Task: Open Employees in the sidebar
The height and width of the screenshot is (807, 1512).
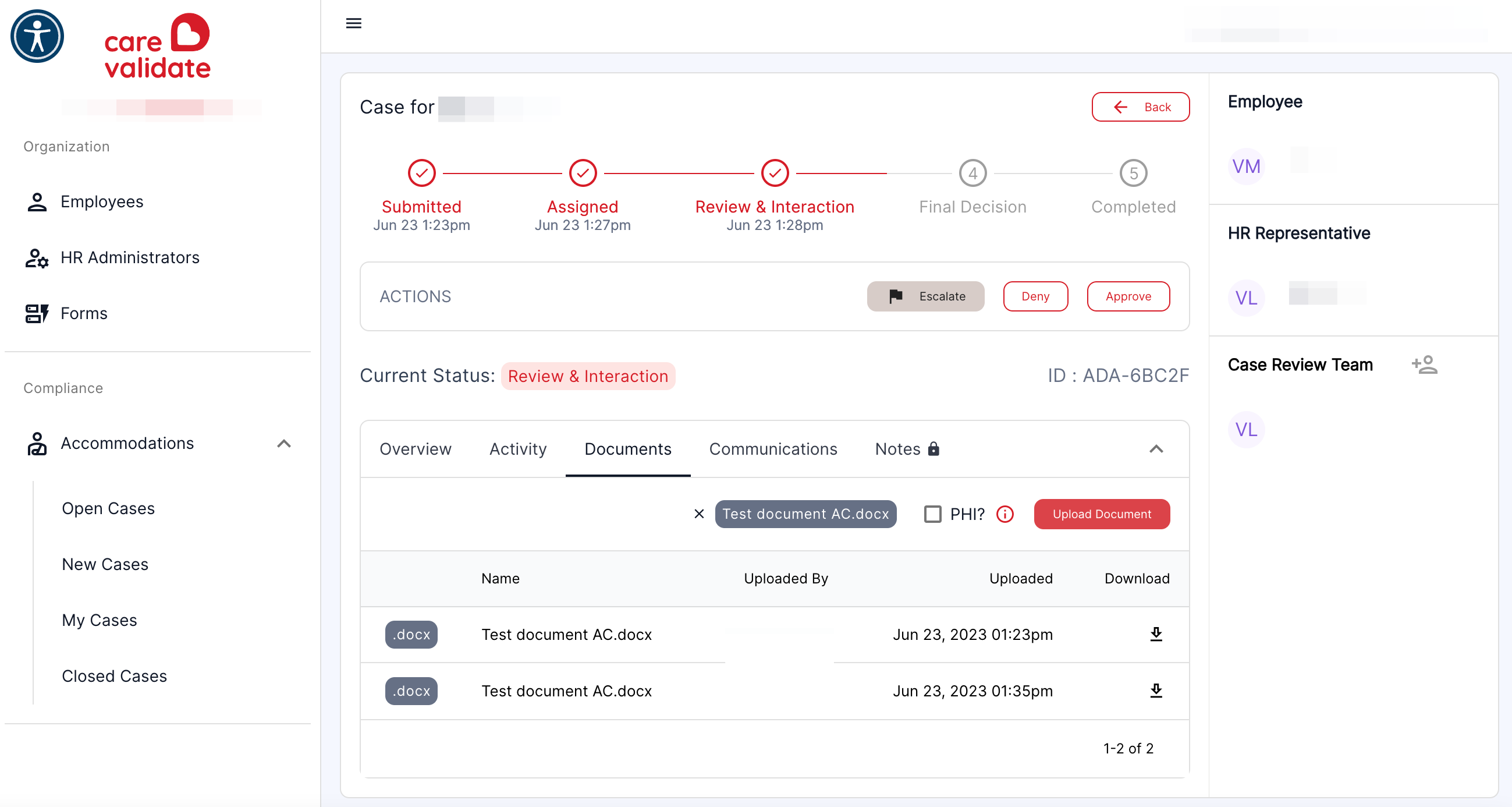Action: 101,201
